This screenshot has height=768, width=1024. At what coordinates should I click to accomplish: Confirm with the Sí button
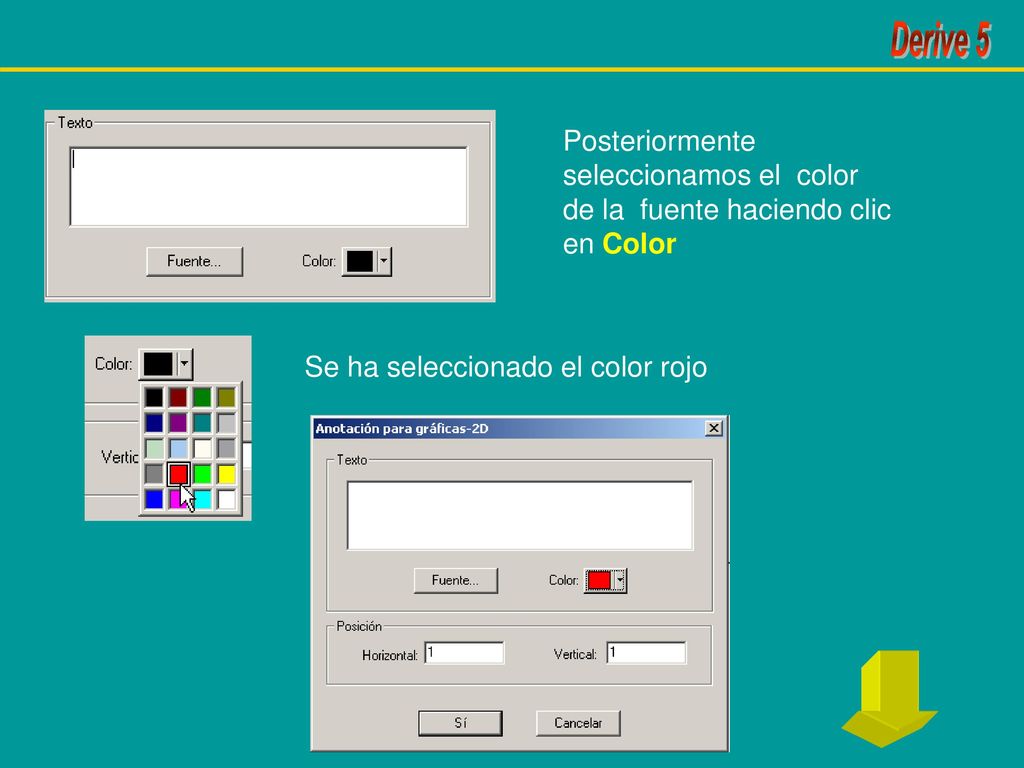(460, 723)
